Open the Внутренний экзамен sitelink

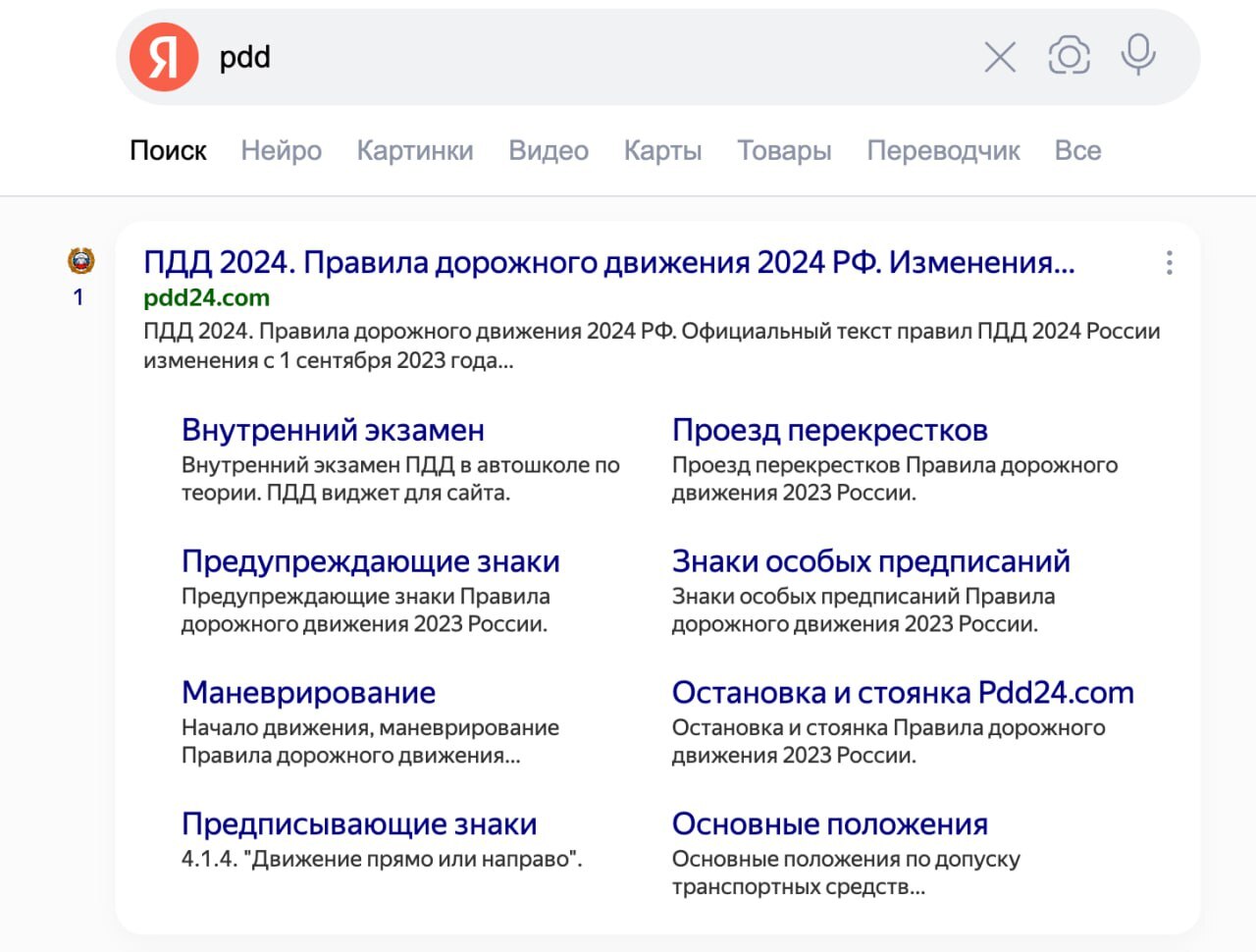tap(333, 430)
